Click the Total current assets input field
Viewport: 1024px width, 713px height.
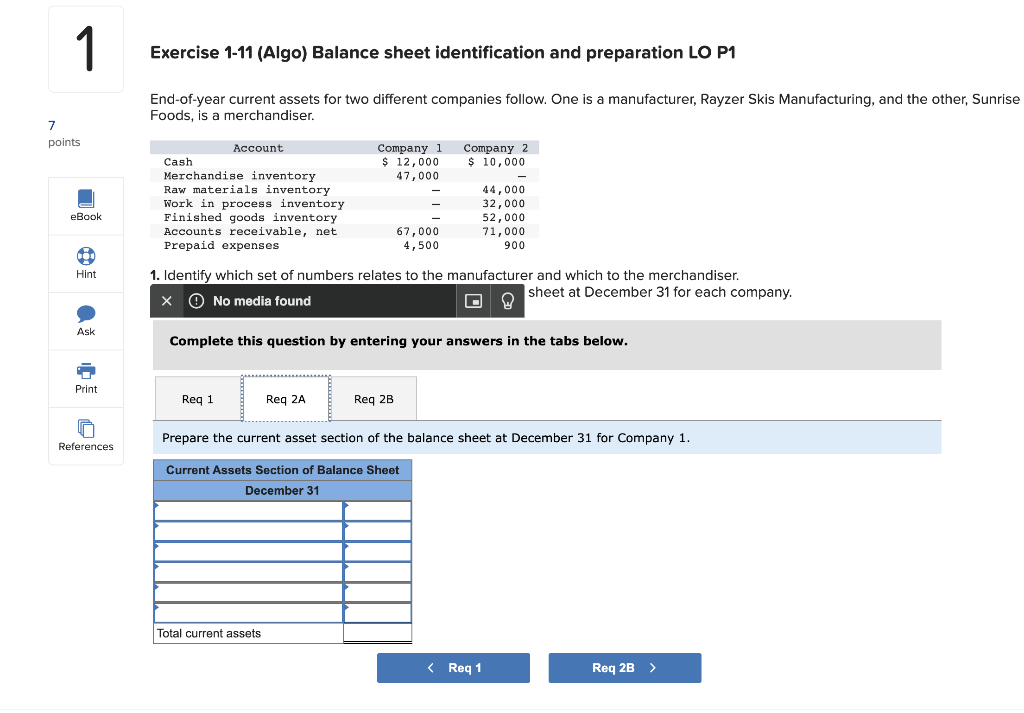pos(377,632)
